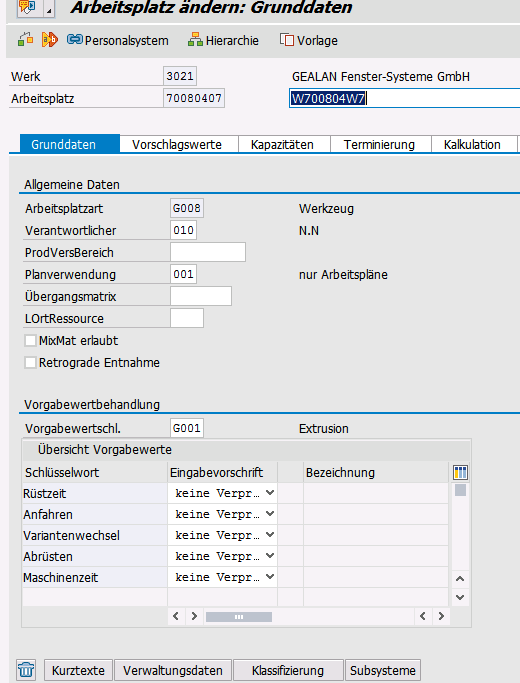520x683 pixels.
Task: Click the title bar menu icon
Action: click(27, 7)
